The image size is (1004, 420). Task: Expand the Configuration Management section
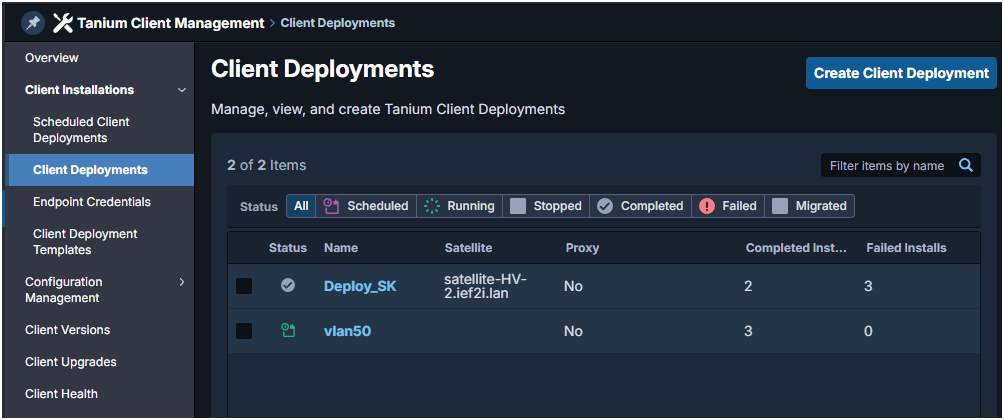coord(181,282)
